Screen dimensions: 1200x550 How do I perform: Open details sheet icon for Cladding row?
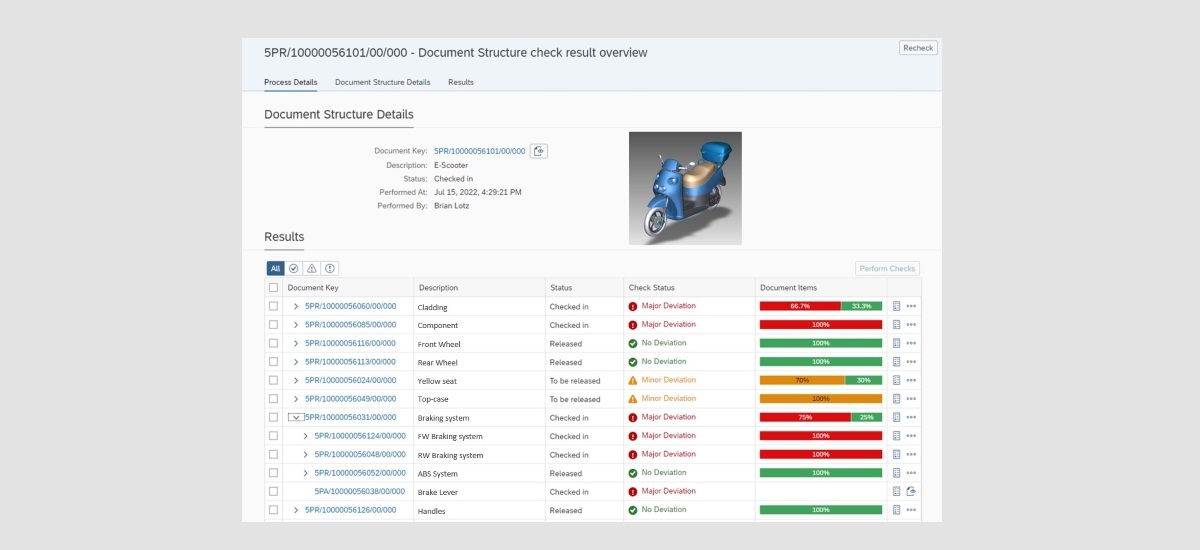pos(897,306)
